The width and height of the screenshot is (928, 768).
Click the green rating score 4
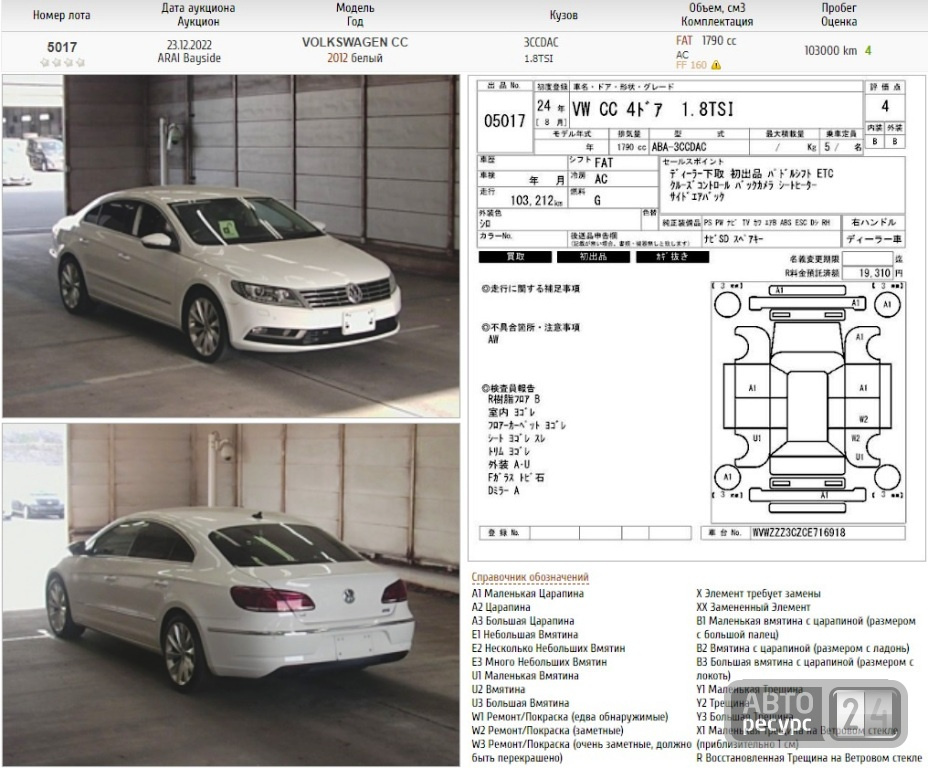[868, 50]
